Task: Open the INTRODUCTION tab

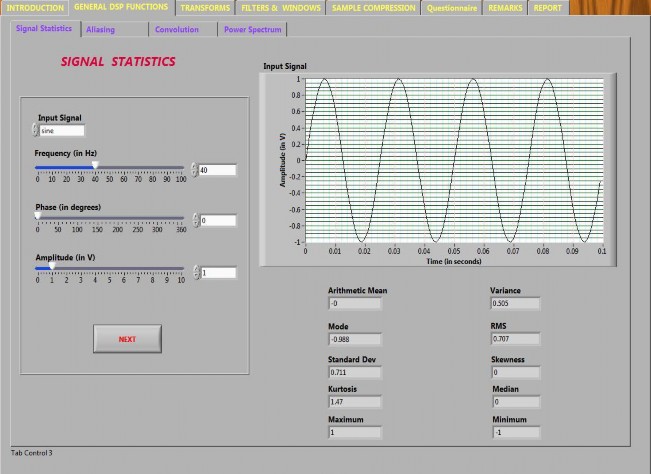Action: click(35, 8)
